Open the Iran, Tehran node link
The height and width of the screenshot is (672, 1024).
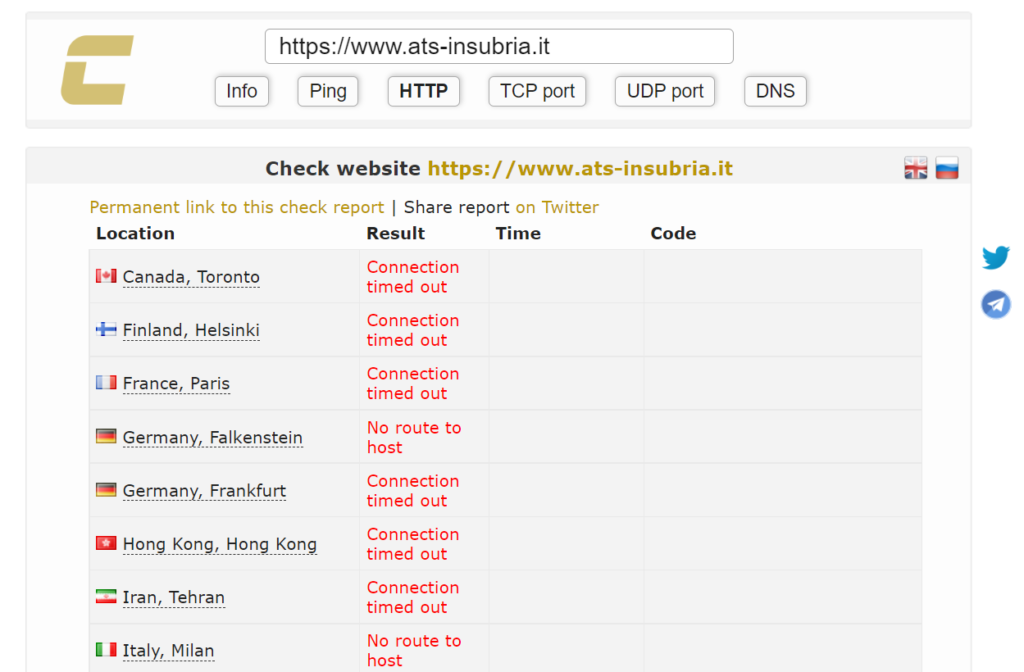coord(173,597)
